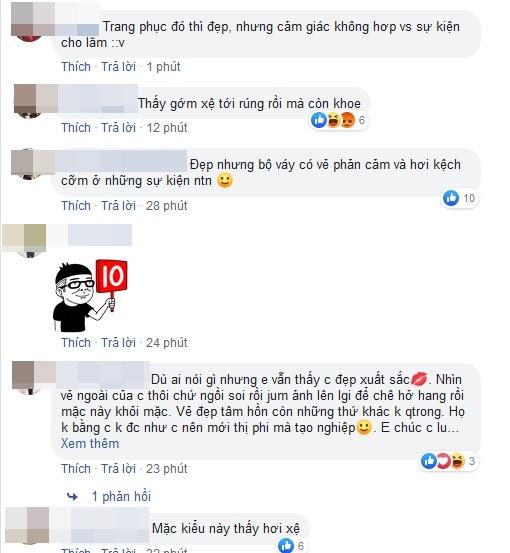Screen dimensions: 510x553
Task: Click reply arrow icon beside '1 phản hồi'
Action: [x=72, y=497]
